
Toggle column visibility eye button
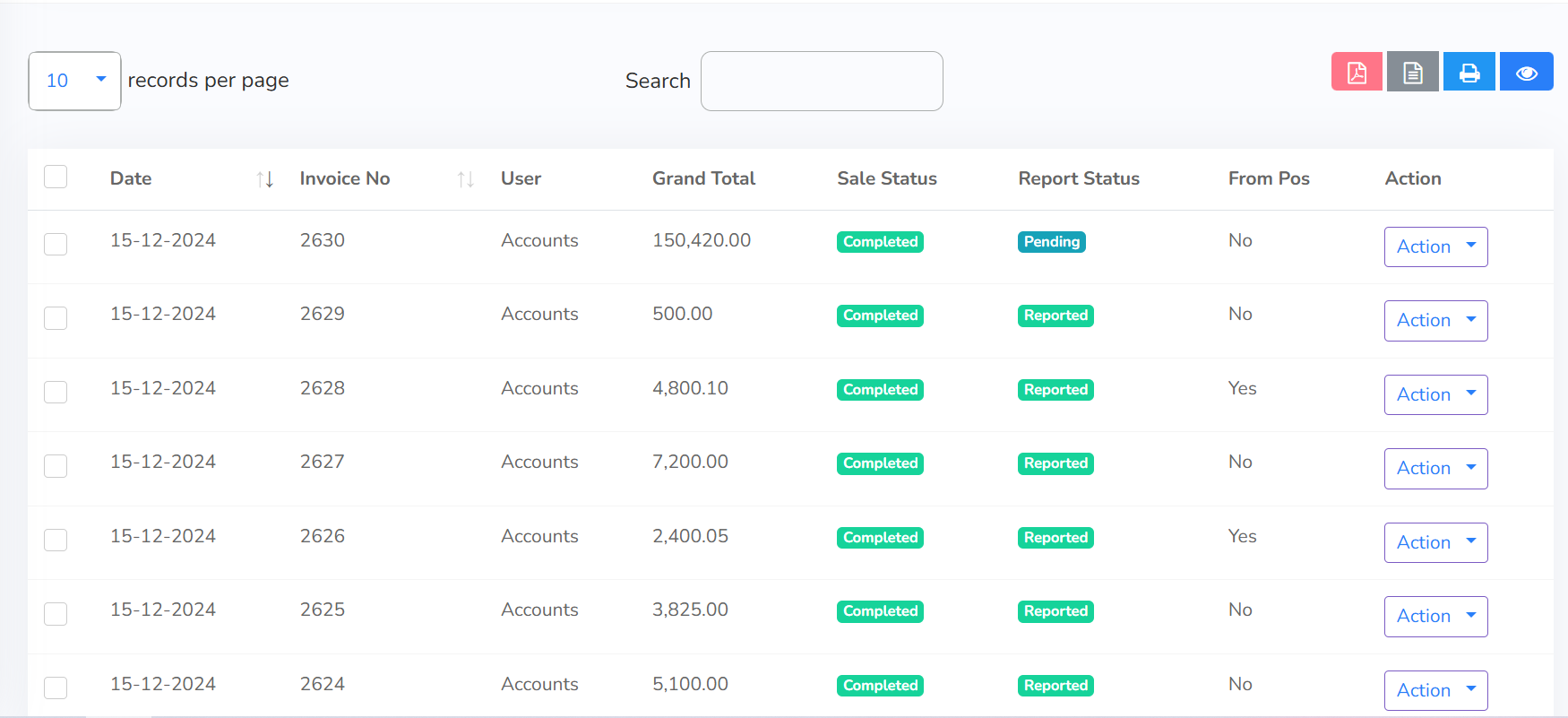(x=1527, y=72)
